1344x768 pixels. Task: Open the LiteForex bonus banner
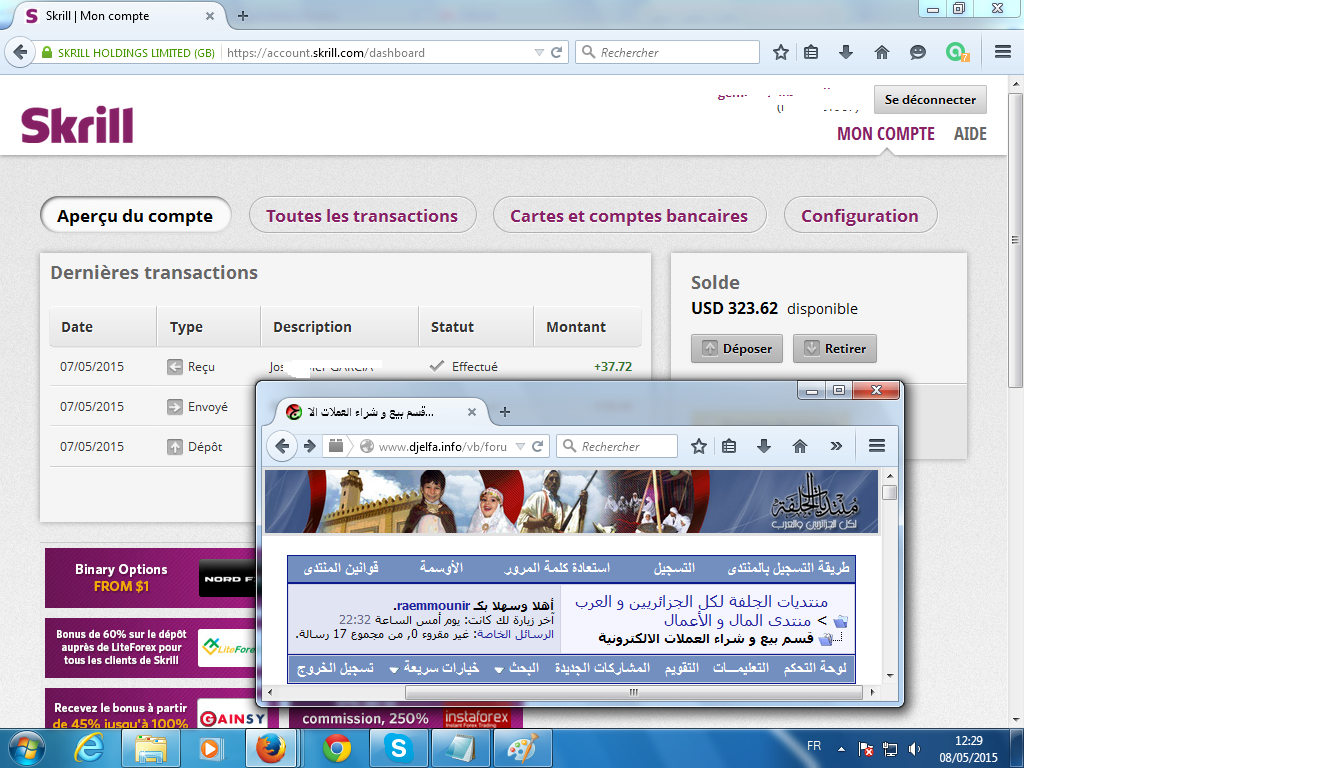150,647
